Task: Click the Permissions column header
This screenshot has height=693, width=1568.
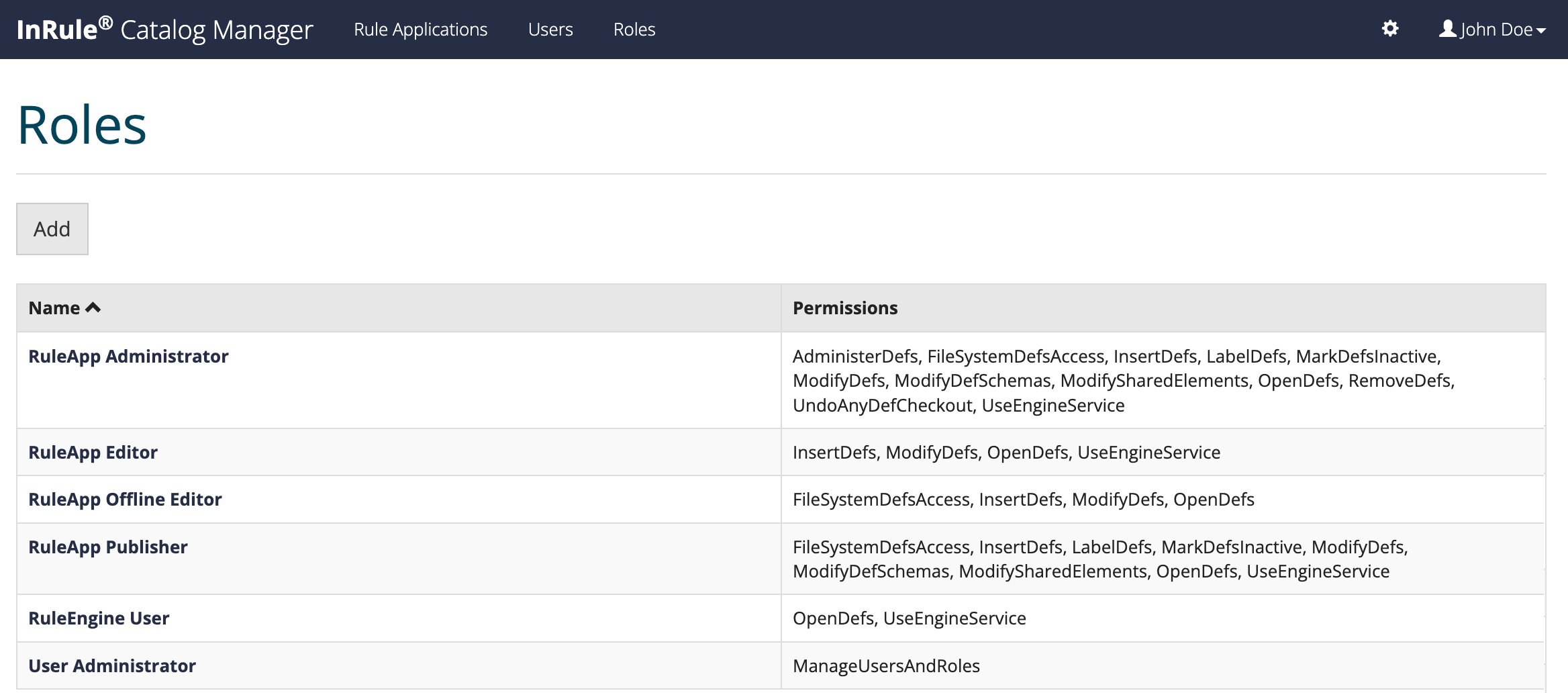Action: 844,308
